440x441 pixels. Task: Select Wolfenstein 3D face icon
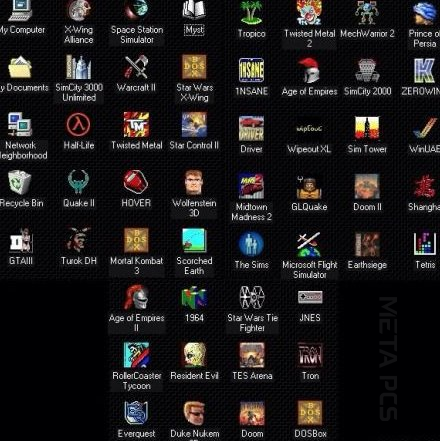tap(194, 182)
